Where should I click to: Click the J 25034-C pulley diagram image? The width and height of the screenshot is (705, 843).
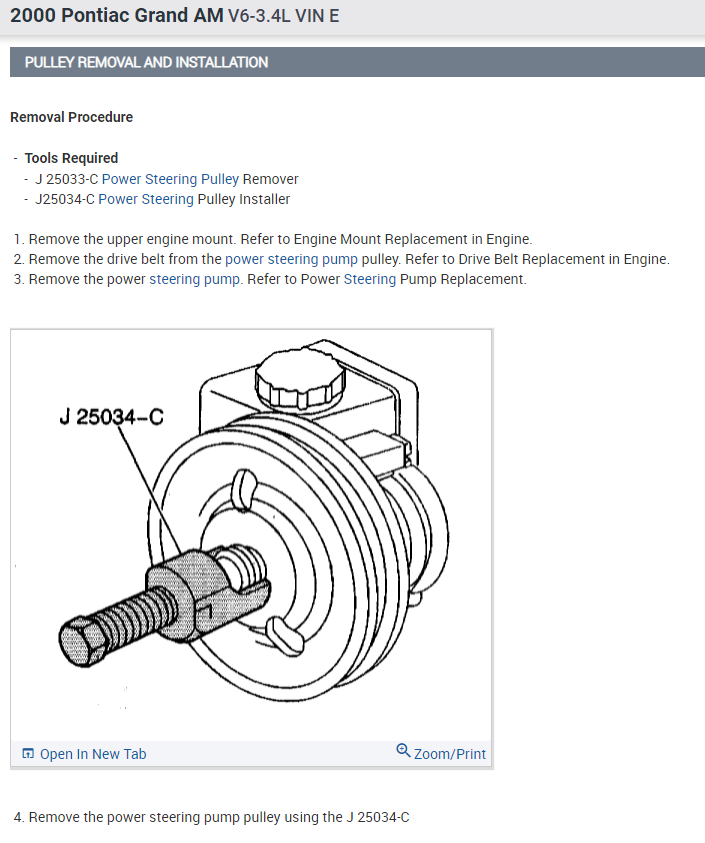[251, 535]
